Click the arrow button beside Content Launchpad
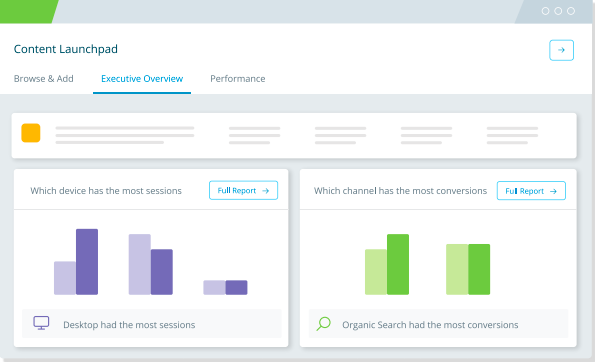This screenshot has width=595, height=362. click(561, 50)
